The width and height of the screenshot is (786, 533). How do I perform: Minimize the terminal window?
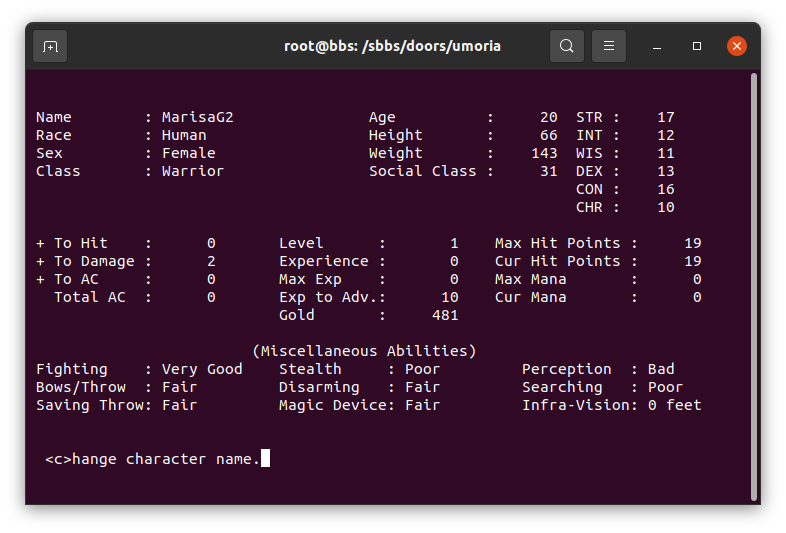pyautogui.click(x=657, y=46)
